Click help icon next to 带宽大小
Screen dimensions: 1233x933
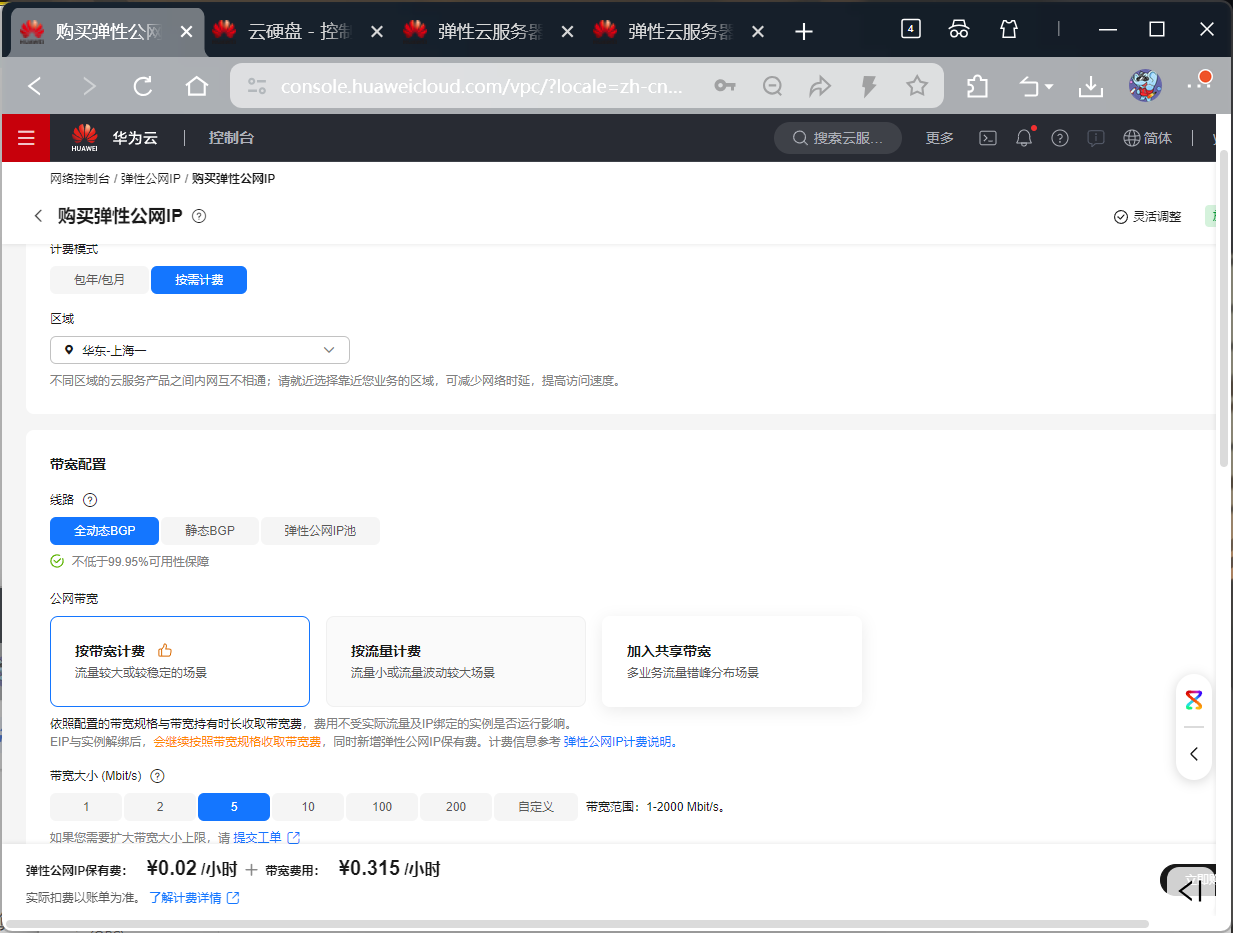pyautogui.click(x=157, y=776)
